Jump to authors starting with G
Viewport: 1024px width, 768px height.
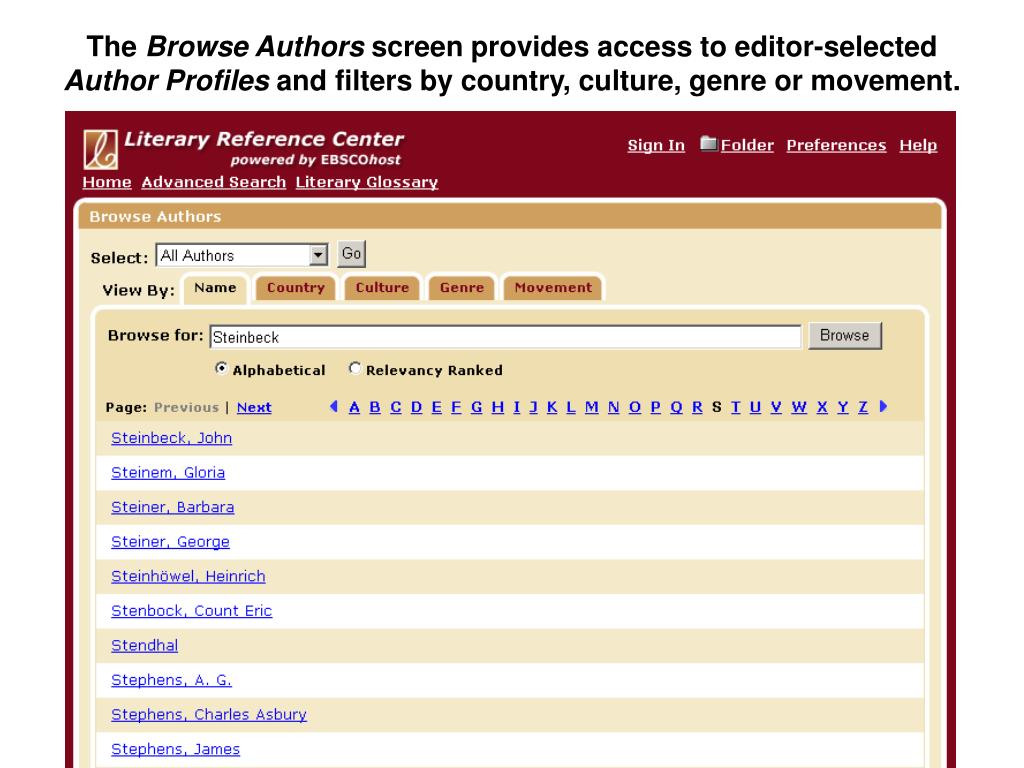click(477, 407)
